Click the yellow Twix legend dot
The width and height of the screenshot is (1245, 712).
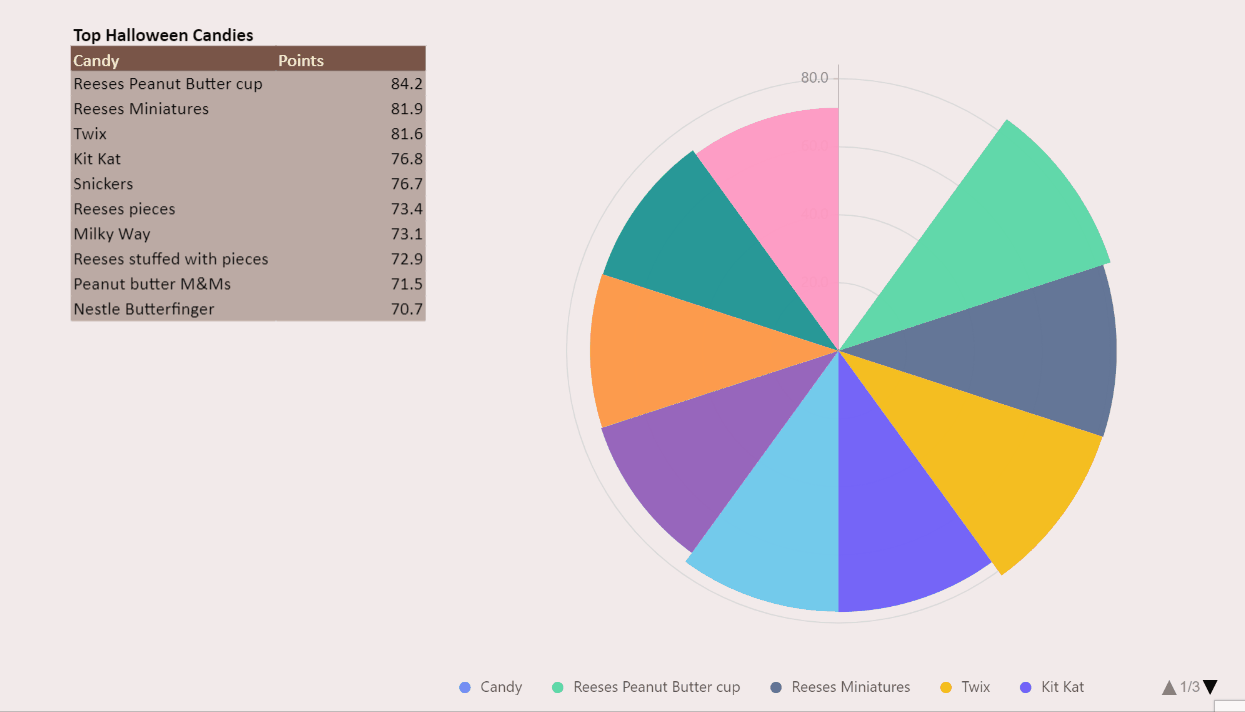coord(946,687)
